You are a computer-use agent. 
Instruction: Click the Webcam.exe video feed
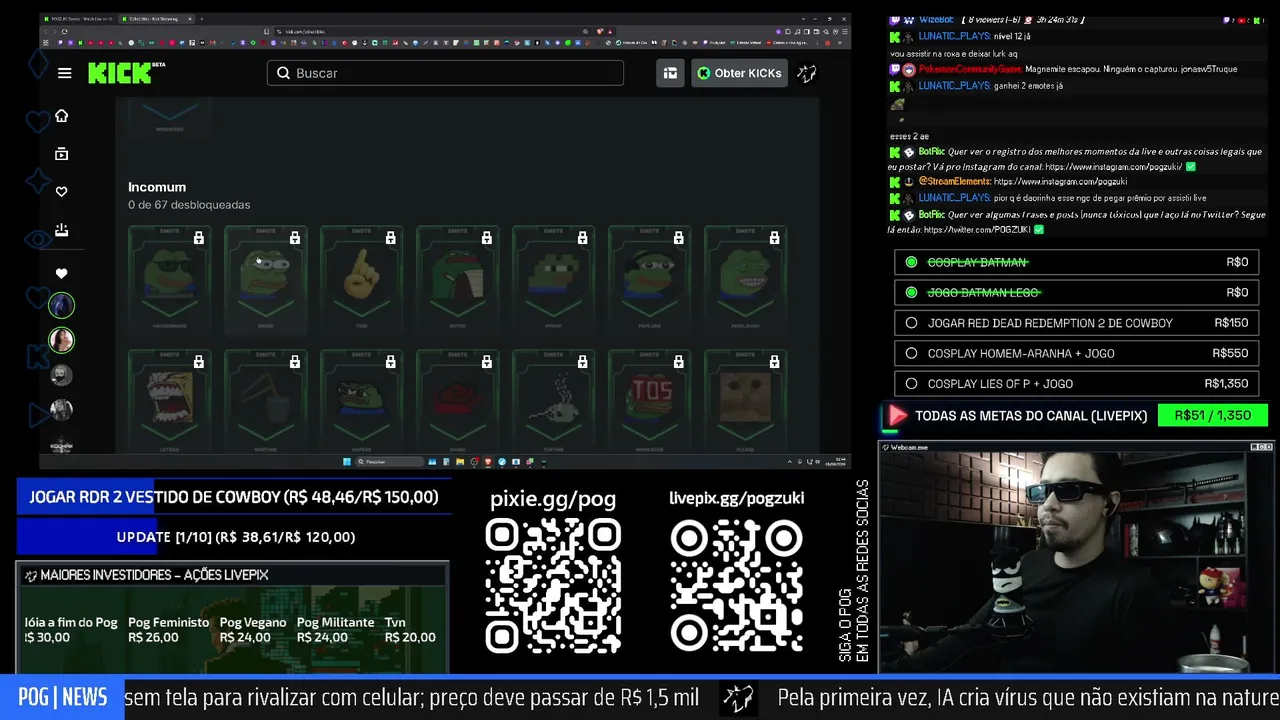click(1076, 564)
